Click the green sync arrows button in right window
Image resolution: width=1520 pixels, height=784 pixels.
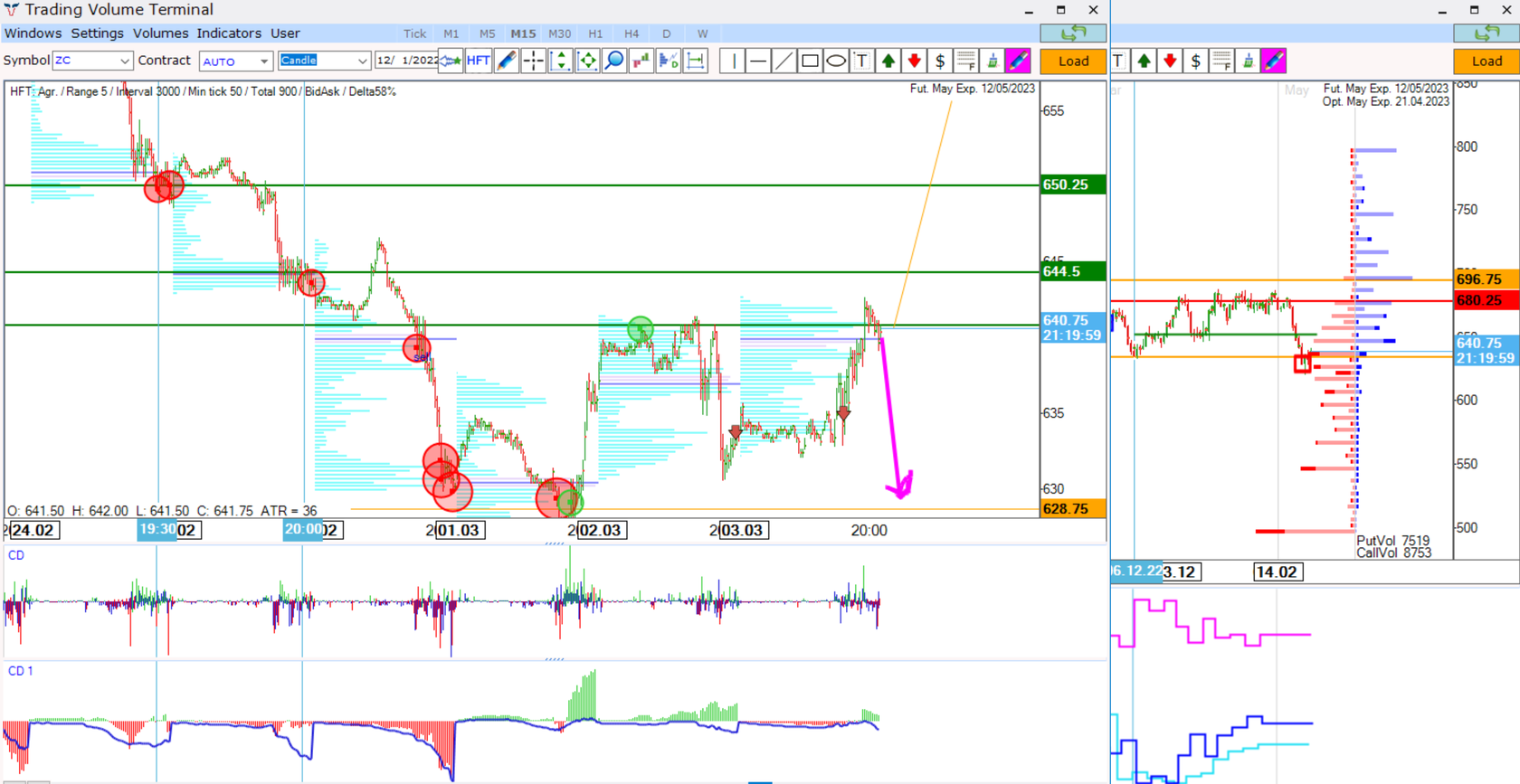click(1487, 33)
